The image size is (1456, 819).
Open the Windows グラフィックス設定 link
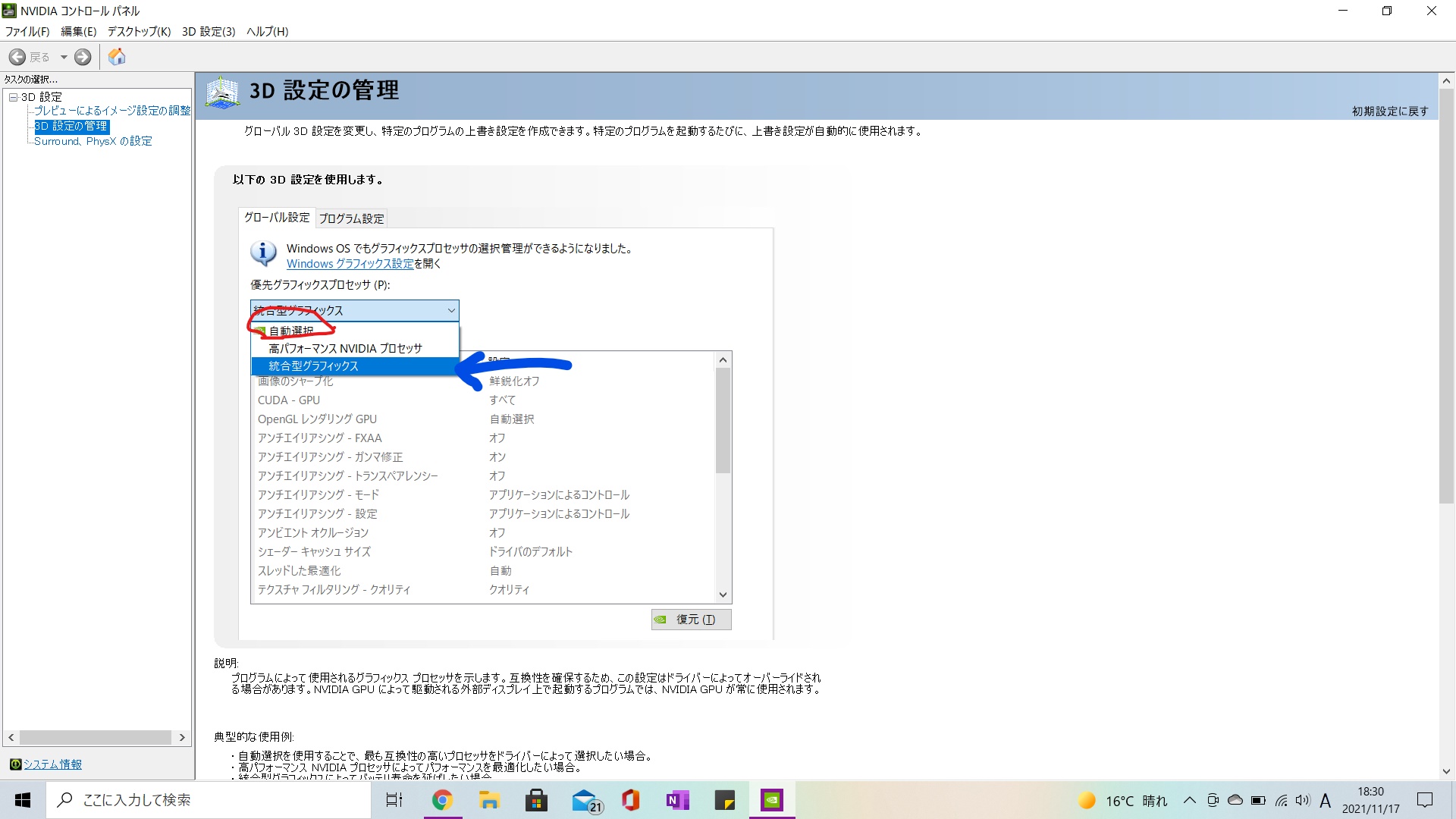350,264
